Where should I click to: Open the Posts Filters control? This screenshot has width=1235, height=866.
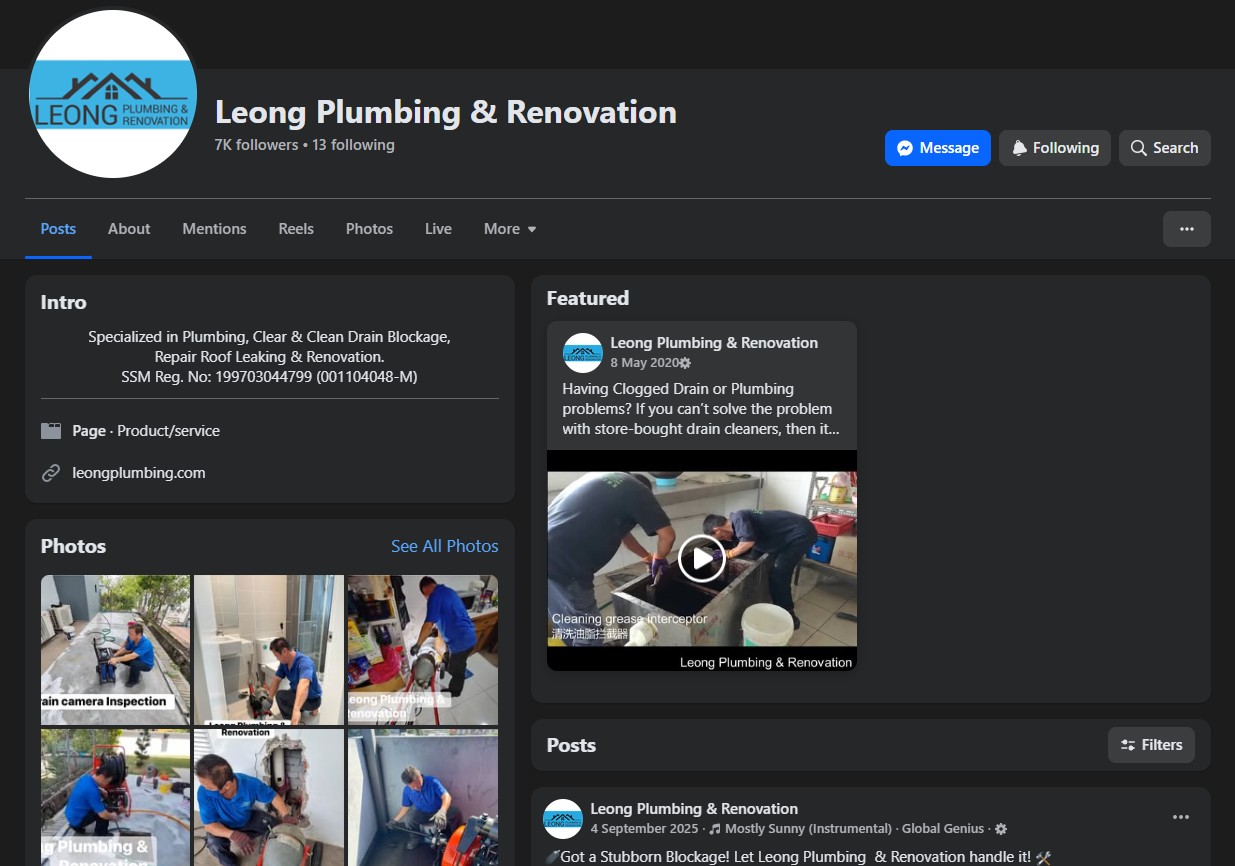(x=1151, y=744)
